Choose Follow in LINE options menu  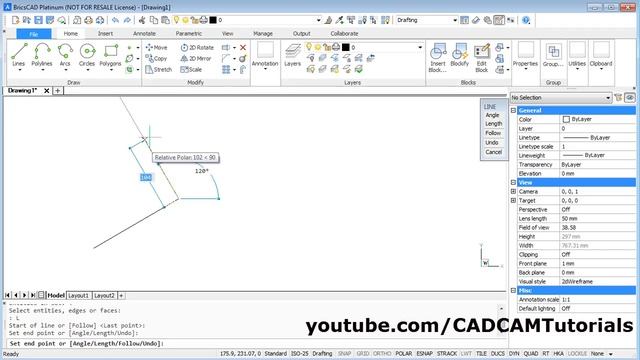493,133
